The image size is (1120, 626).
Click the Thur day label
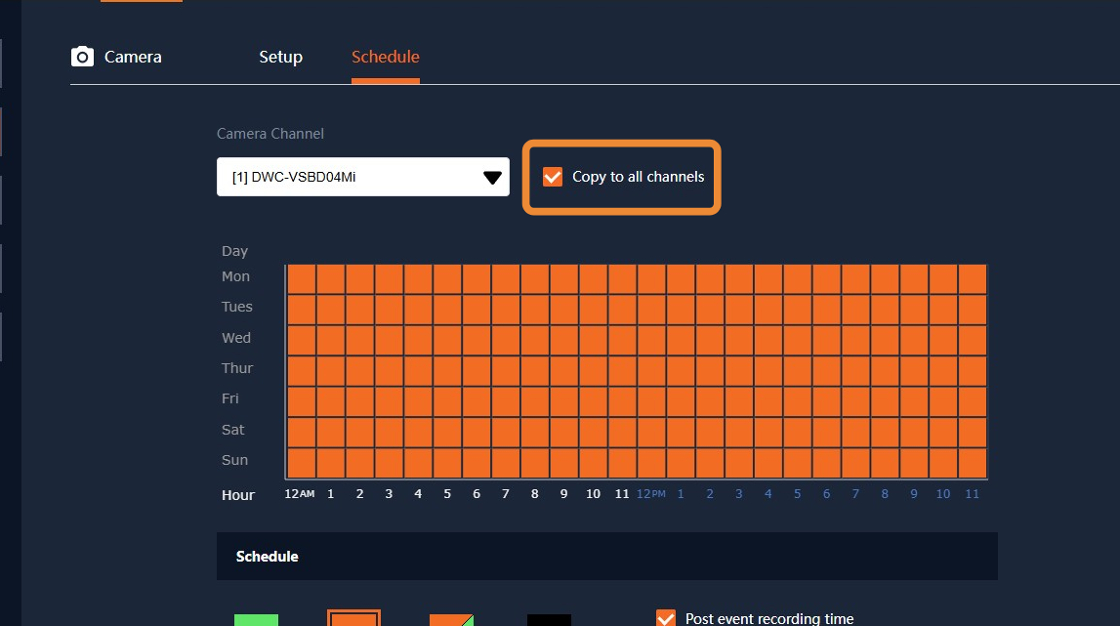point(237,368)
